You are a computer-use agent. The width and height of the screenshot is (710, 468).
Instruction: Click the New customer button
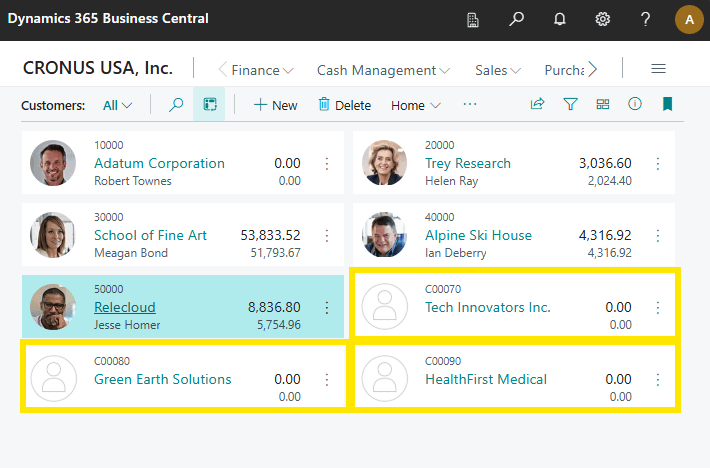pyautogui.click(x=275, y=105)
